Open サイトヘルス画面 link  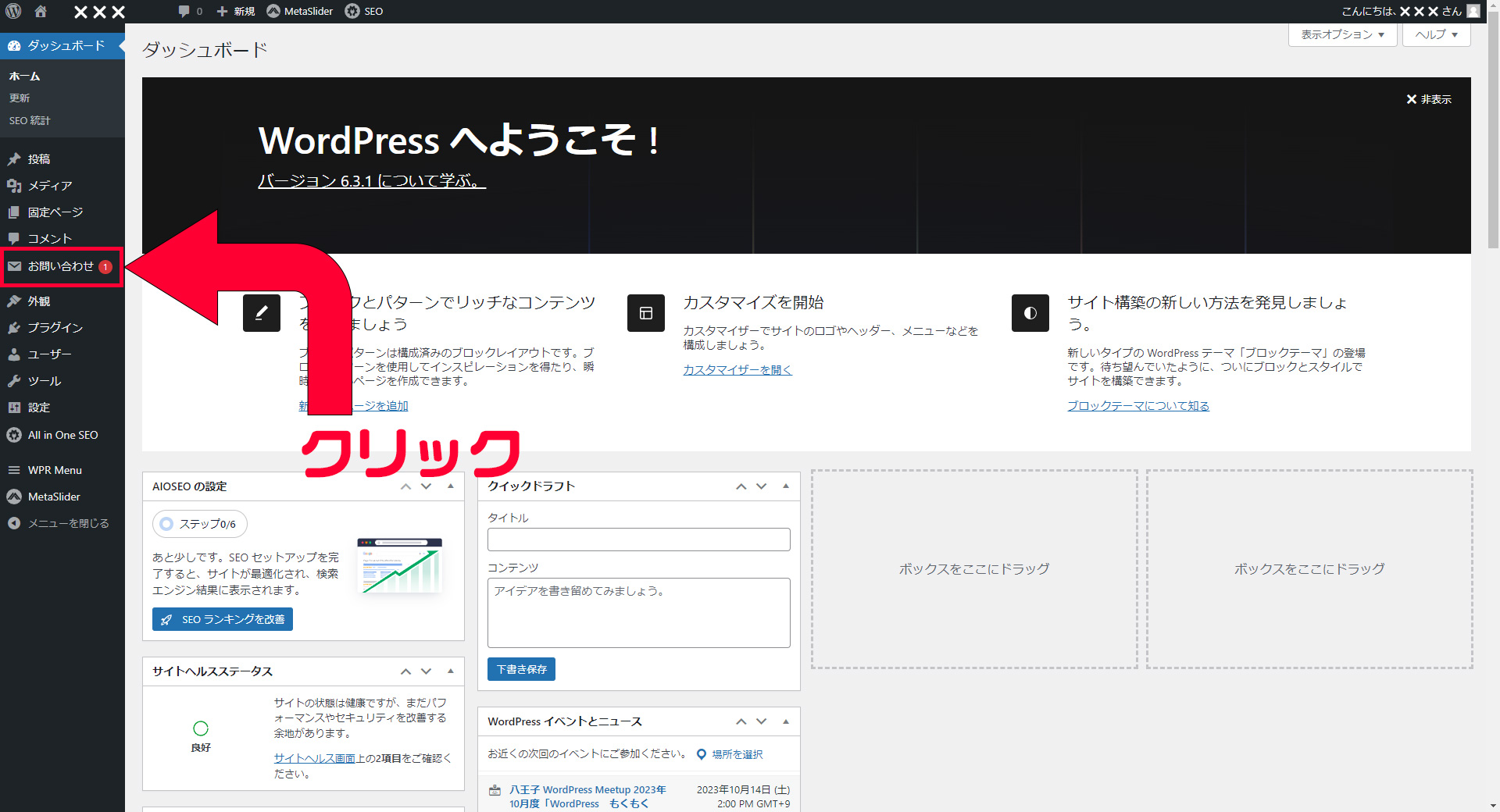(314, 758)
